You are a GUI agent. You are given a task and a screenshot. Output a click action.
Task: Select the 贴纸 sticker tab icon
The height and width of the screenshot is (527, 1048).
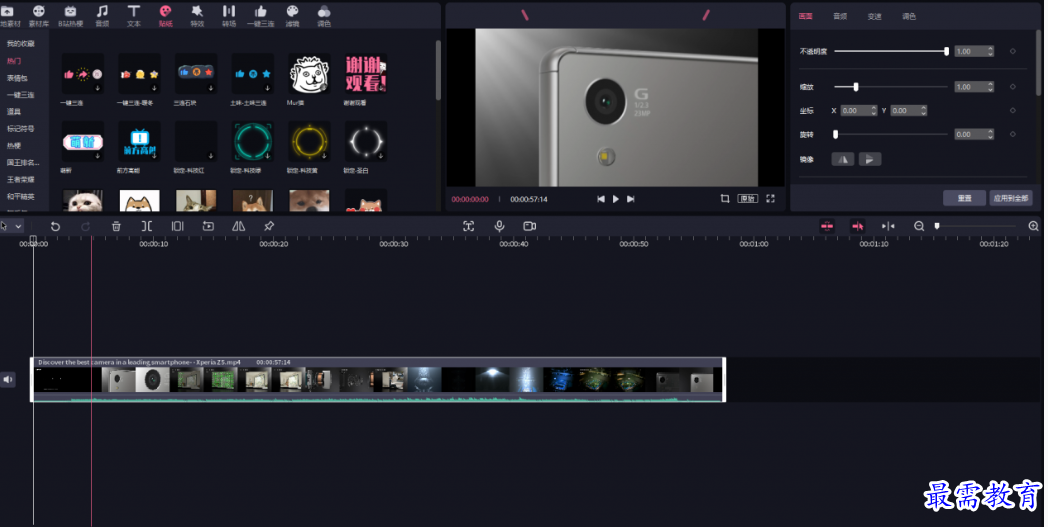pos(165,11)
